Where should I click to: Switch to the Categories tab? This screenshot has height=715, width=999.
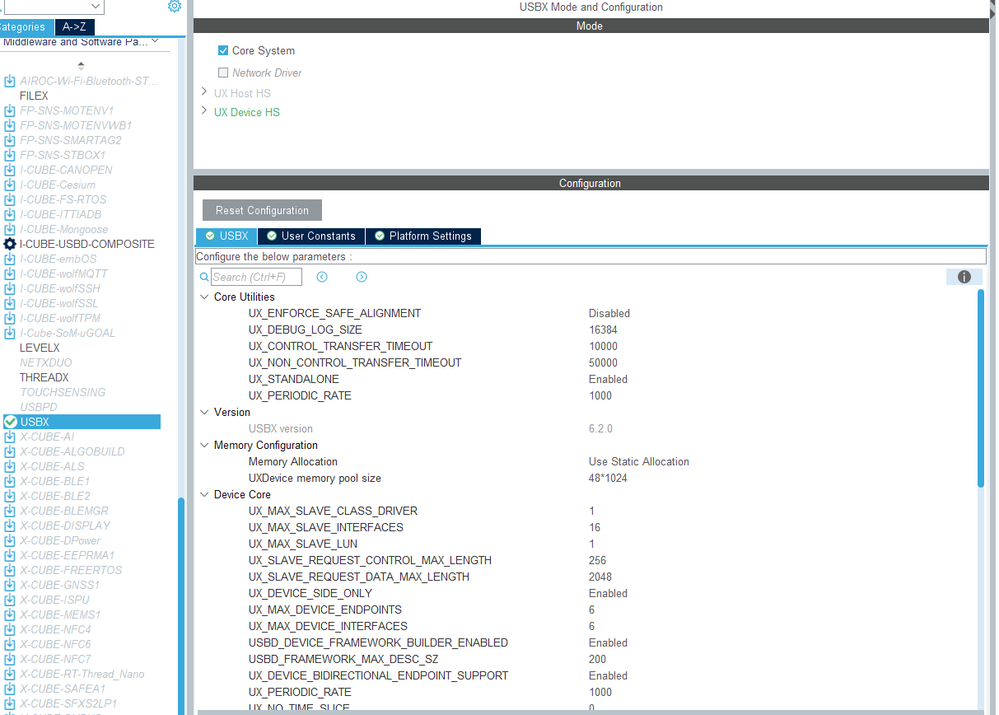[25, 27]
